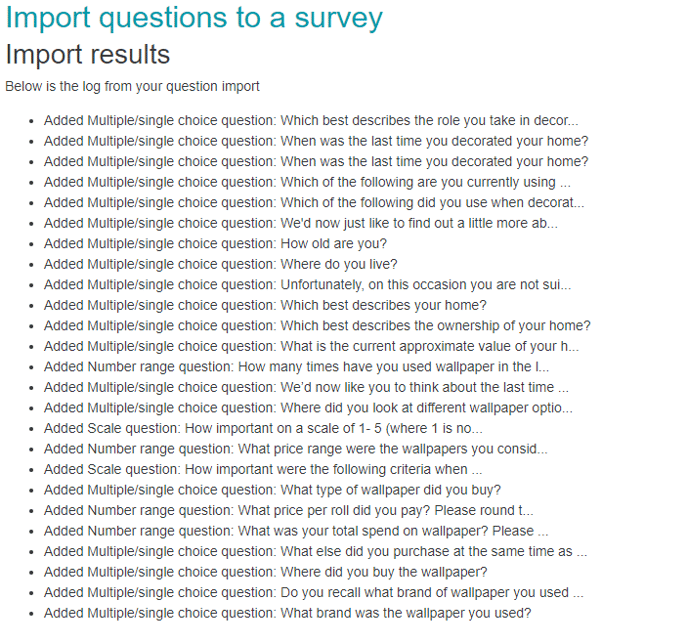Select first 'When was the last time you decorated' entry
The height and width of the screenshot is (643, 688).
[315, 141]
